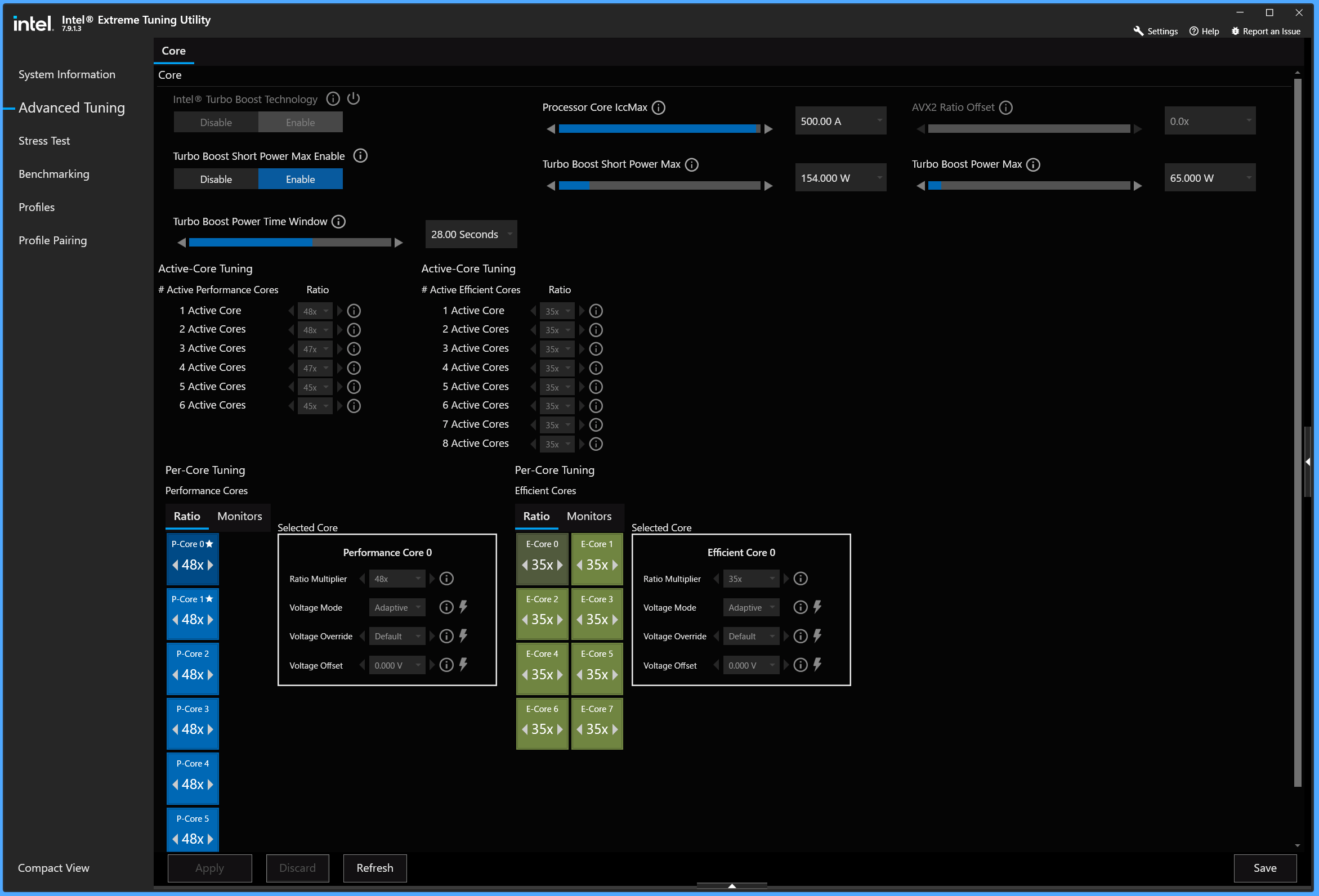The image size is (1319, 896).
Task: Disable Turbo Boost Short Power Max
Action: [x=216, y=179]
